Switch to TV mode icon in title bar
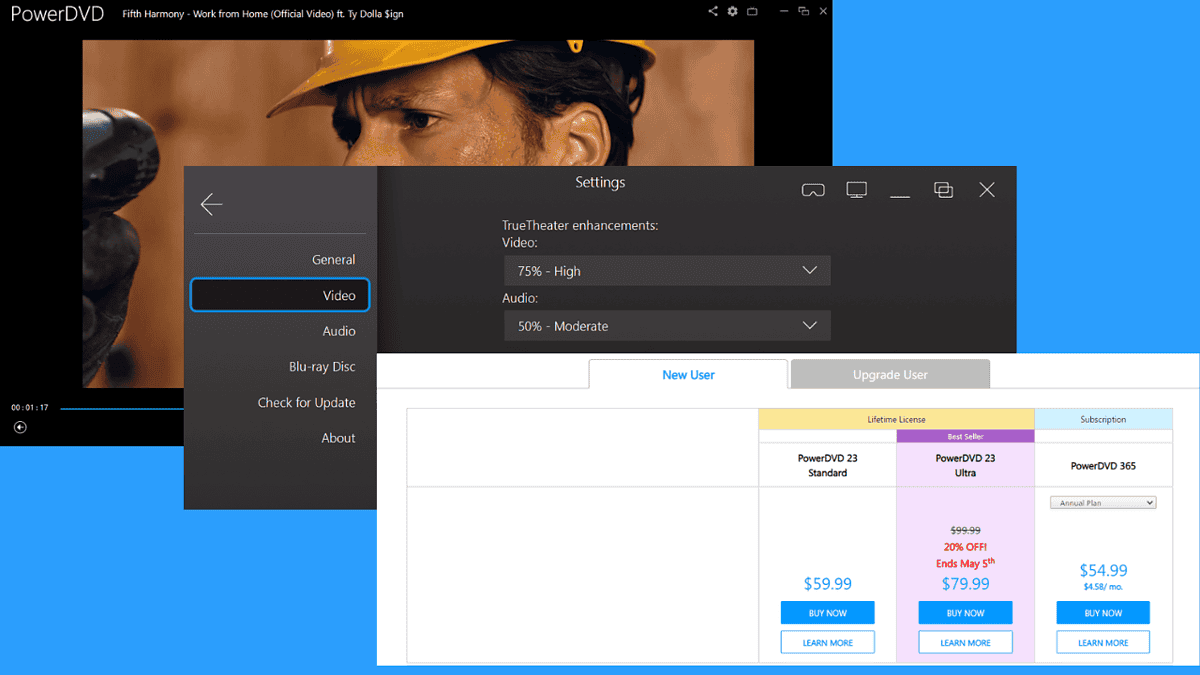The image size is (1200, 675). point(752,11)
